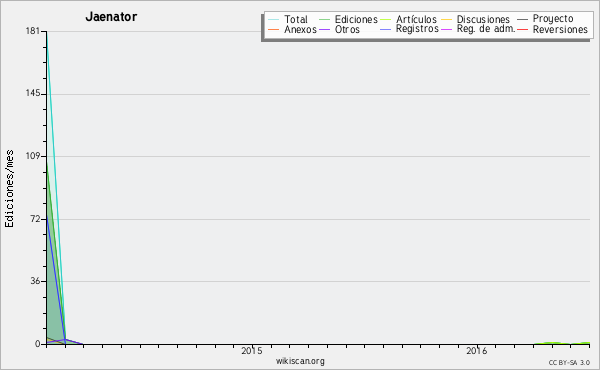600x370 pixels.
Task: Click the CC BY-SA 3.0 license text
Action: click(569, 363)
